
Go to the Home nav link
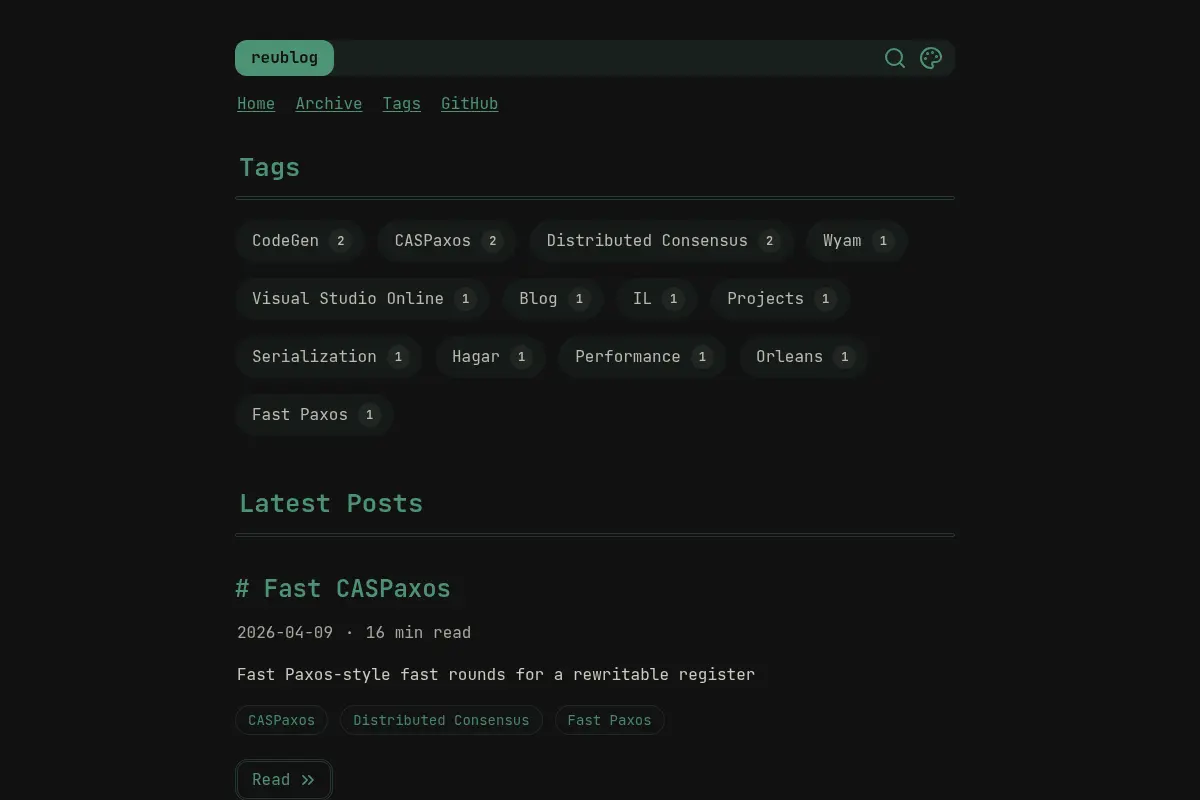coord(256,104)
